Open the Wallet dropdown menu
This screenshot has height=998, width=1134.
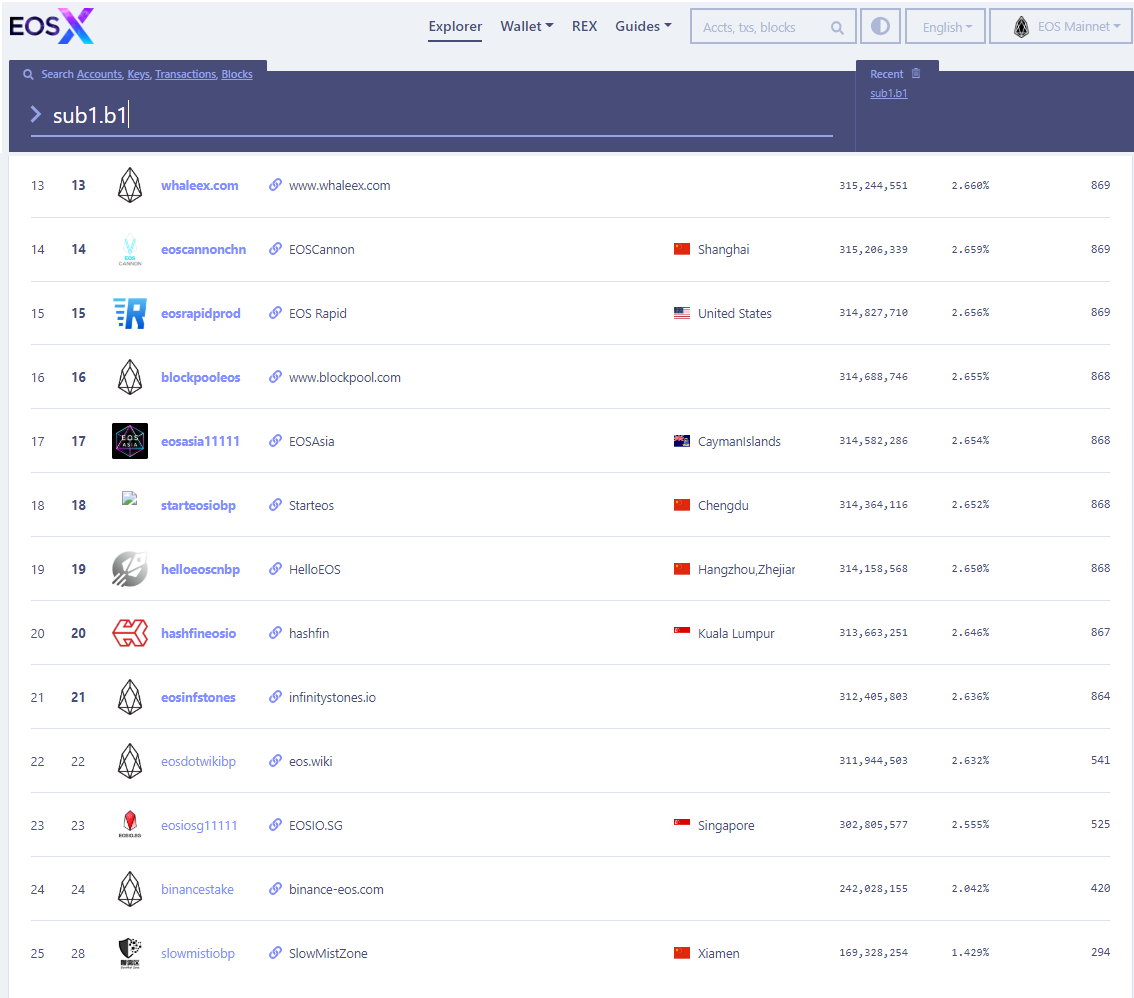(x=526, y=26)
